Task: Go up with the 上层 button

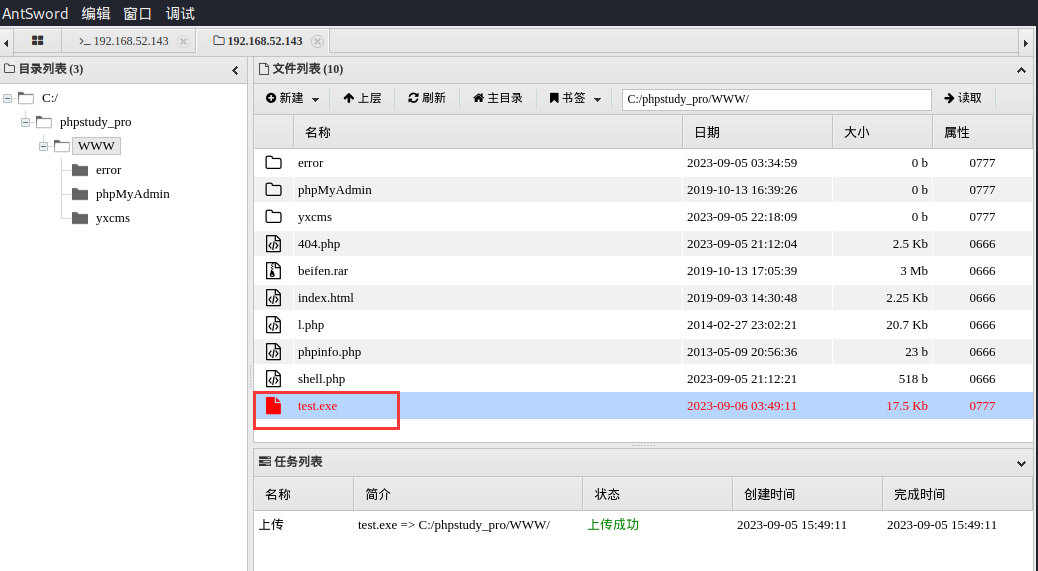Action: [x=362, y=98]
